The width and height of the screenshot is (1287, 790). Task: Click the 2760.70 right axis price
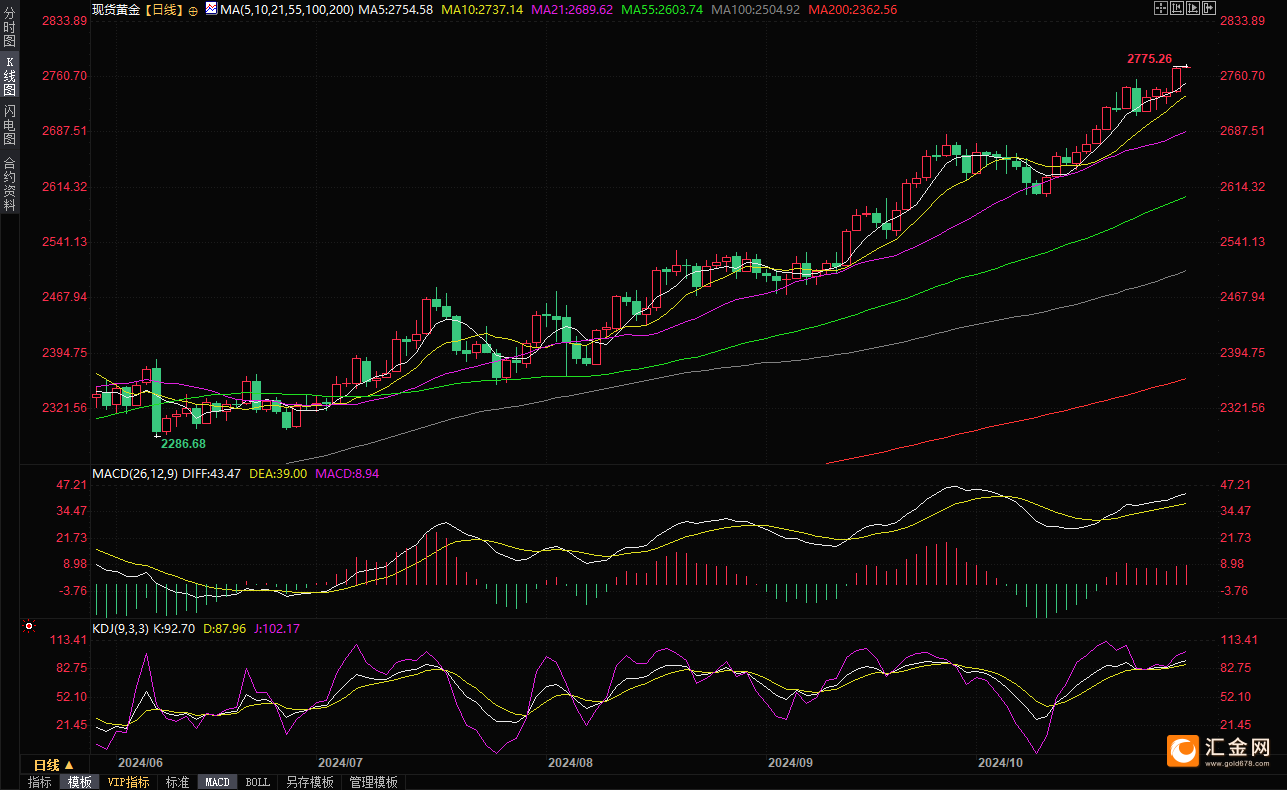click(1243, 76)
